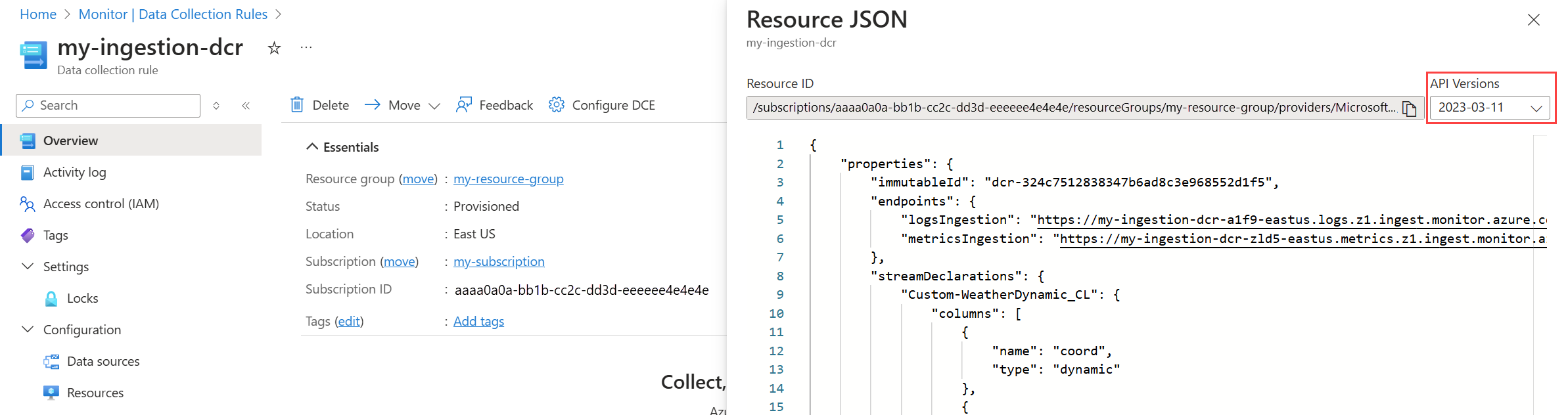Collapse the Configuration menu group
1568x415 pixels.
click(x=28, y=330)
